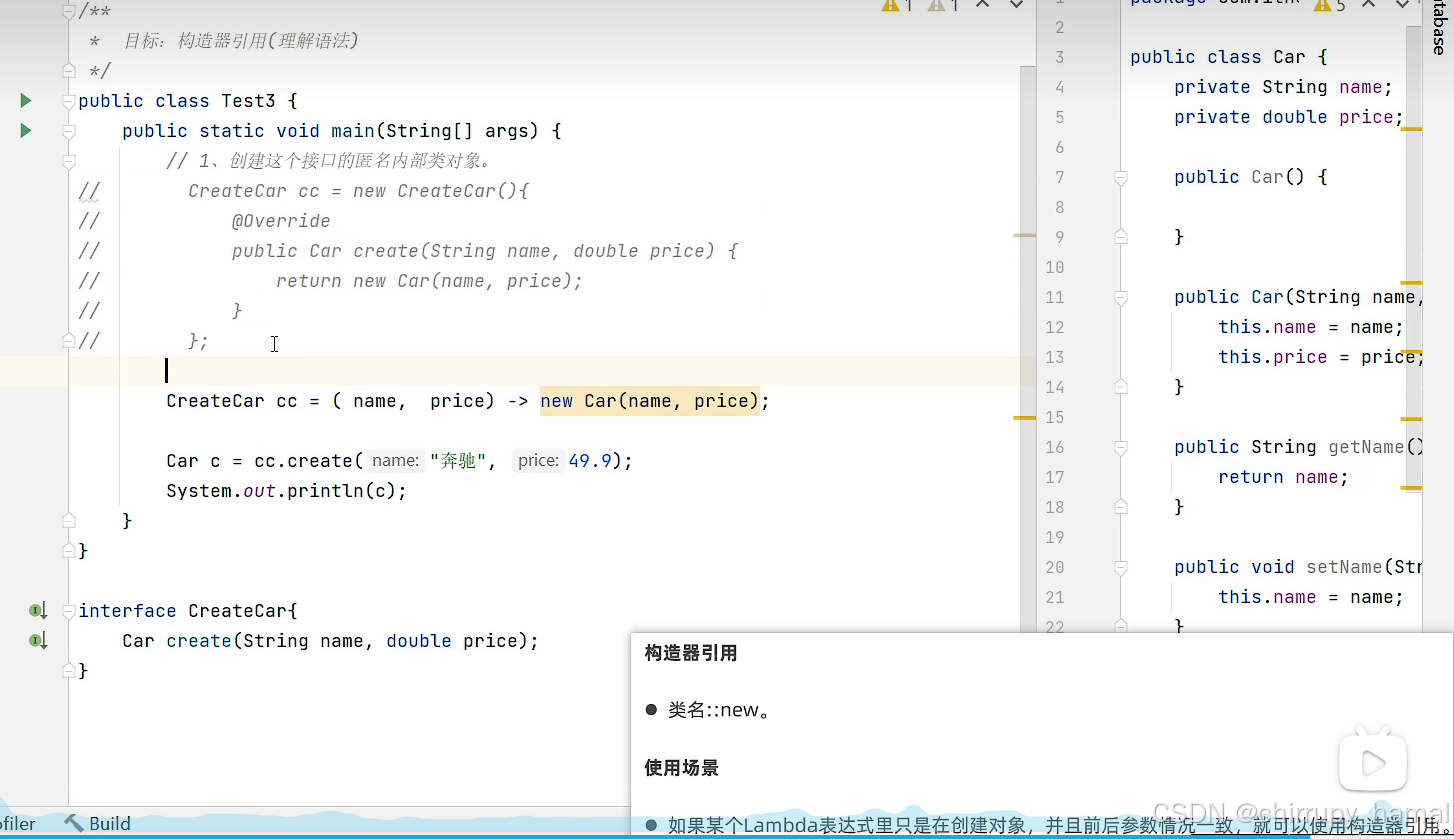Click the name: parameter inlay hint
1454x839 pixels.
pos(394,461)
